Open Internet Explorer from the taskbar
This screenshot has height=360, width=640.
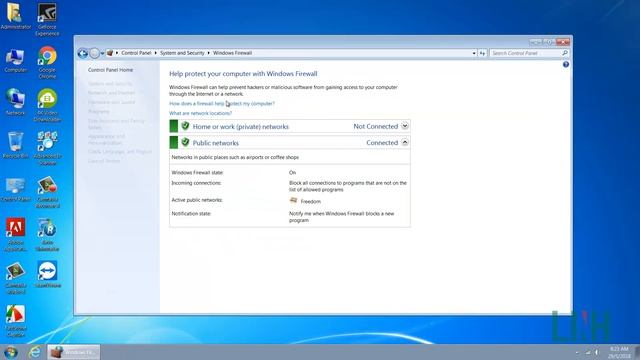click(x=35, y=352)
